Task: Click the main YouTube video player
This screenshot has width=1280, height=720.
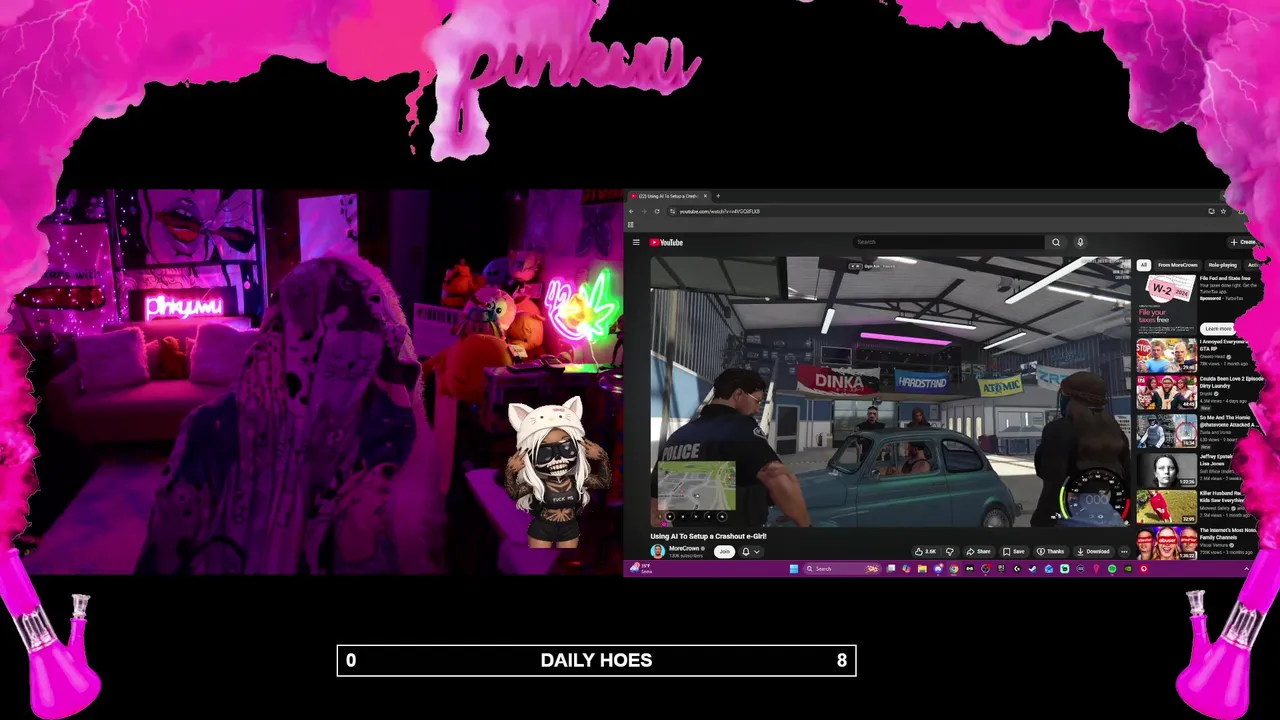Action: 890,391
